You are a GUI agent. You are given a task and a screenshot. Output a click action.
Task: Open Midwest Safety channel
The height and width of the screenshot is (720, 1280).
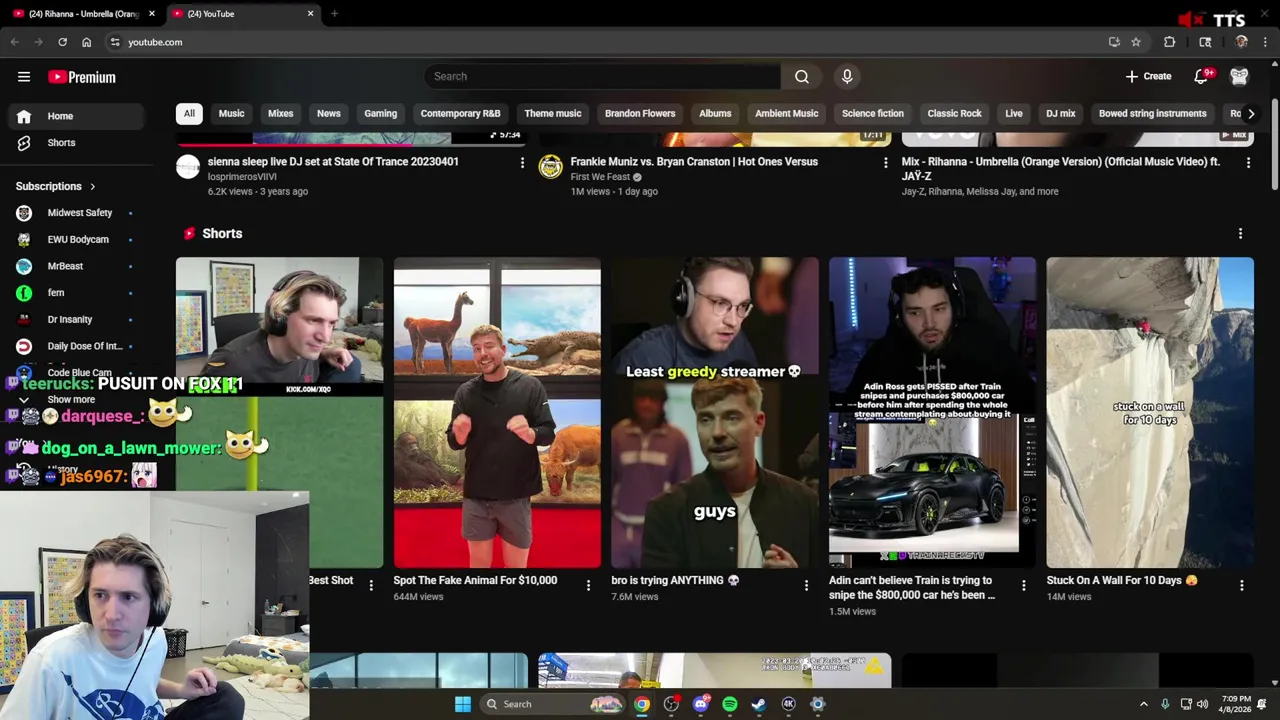[75, 213]
